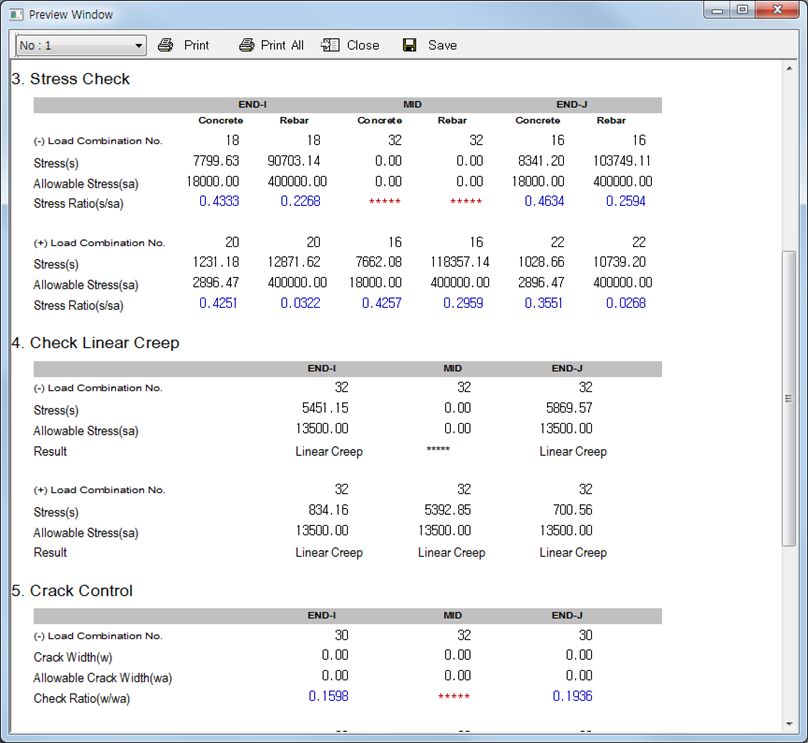
Task: Click stress value 118357.14
Action: (x=460, y=262)
